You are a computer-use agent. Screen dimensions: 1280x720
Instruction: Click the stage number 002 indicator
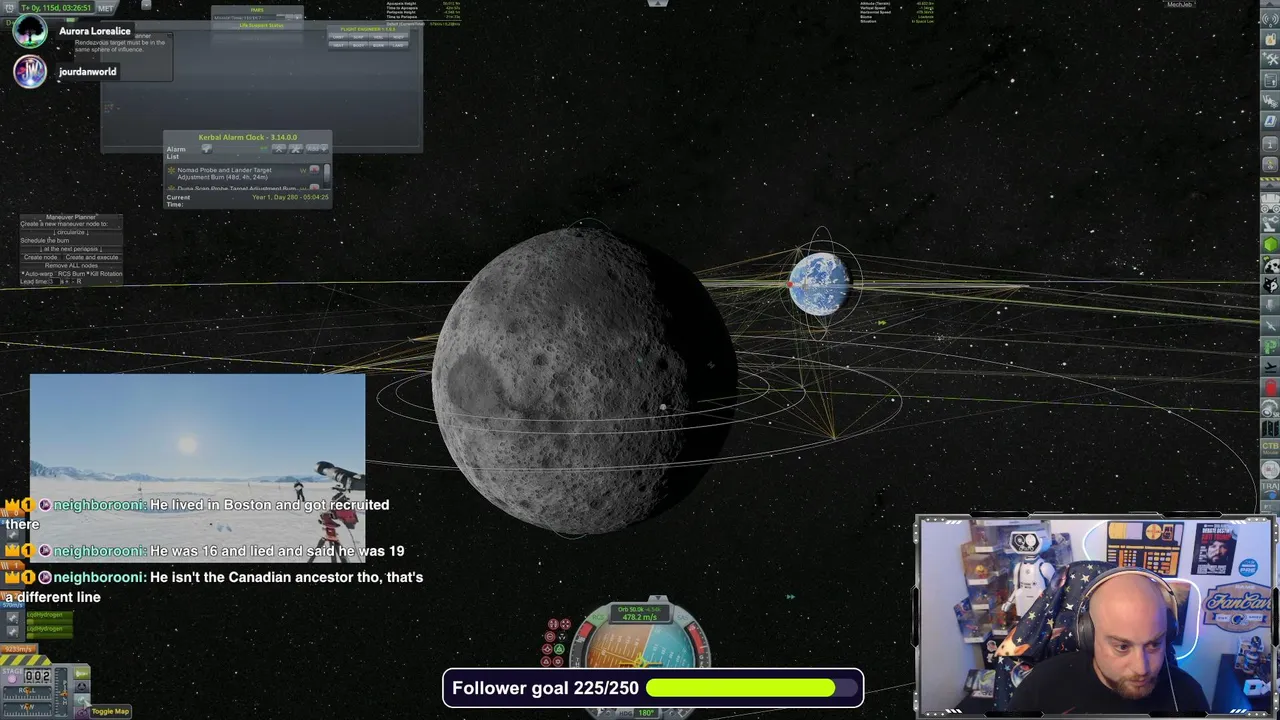(38, 676)
